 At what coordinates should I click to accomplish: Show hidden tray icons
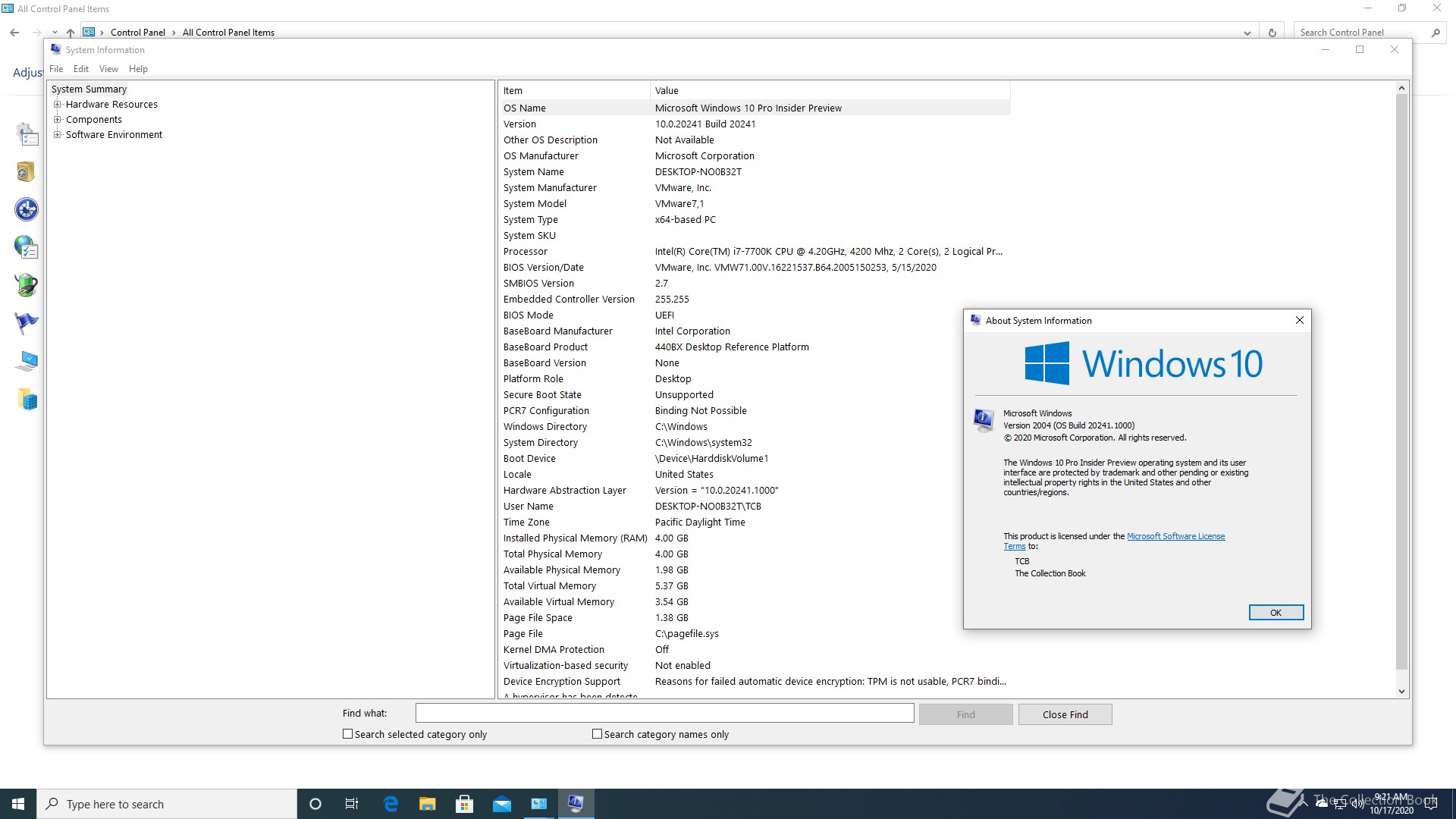1304,803
